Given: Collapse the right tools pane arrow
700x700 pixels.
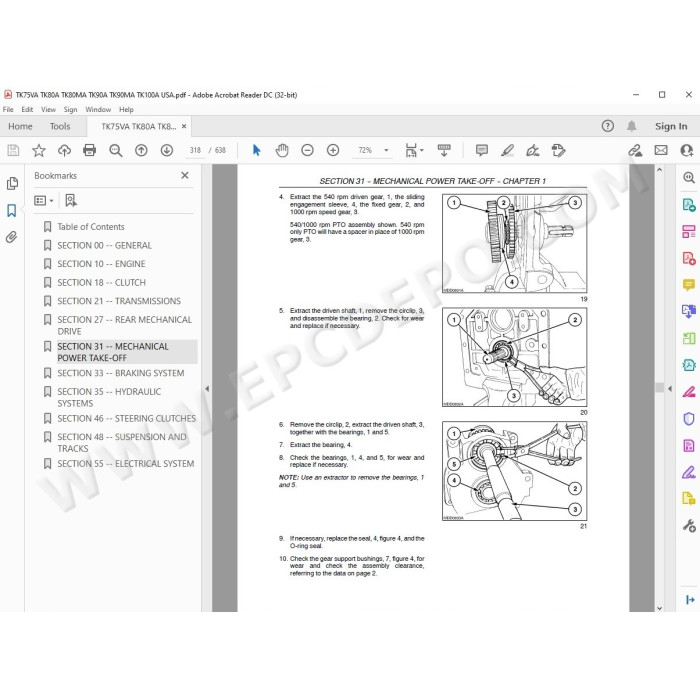Looking at the screenshot, I should pyautogui.click(x=670, y=389).
